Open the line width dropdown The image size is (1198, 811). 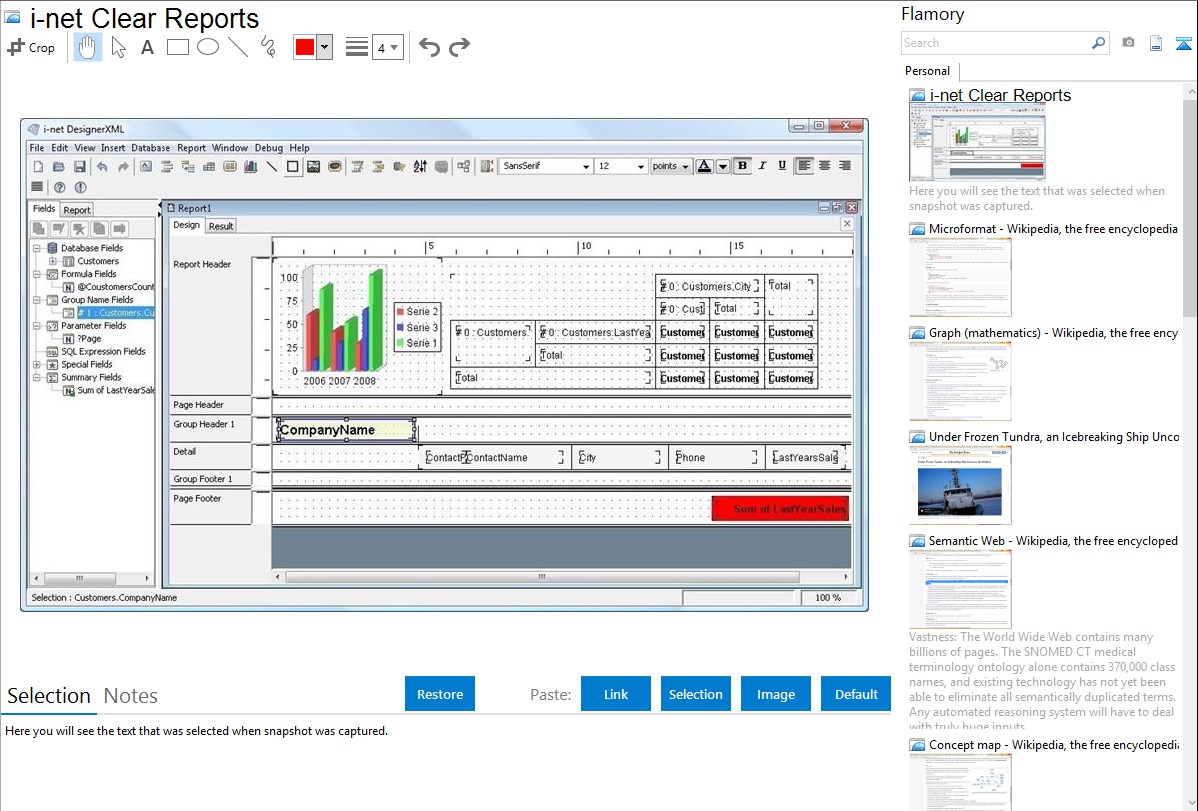pos(387,47)
